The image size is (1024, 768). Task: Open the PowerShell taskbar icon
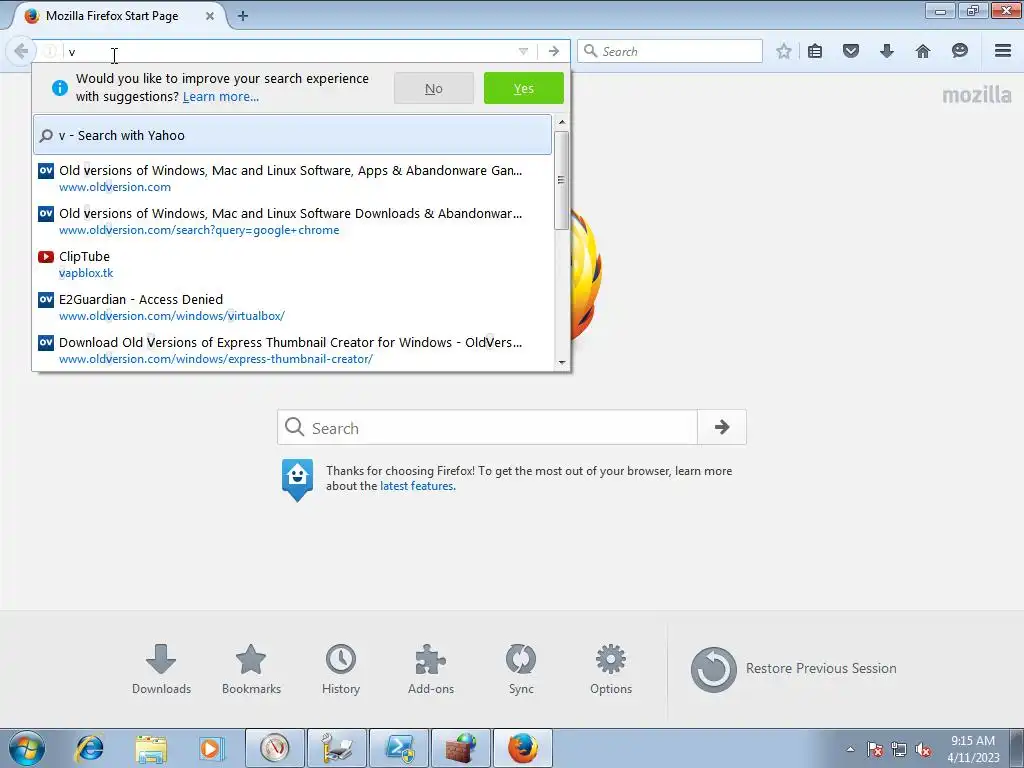tap(399, 748)
